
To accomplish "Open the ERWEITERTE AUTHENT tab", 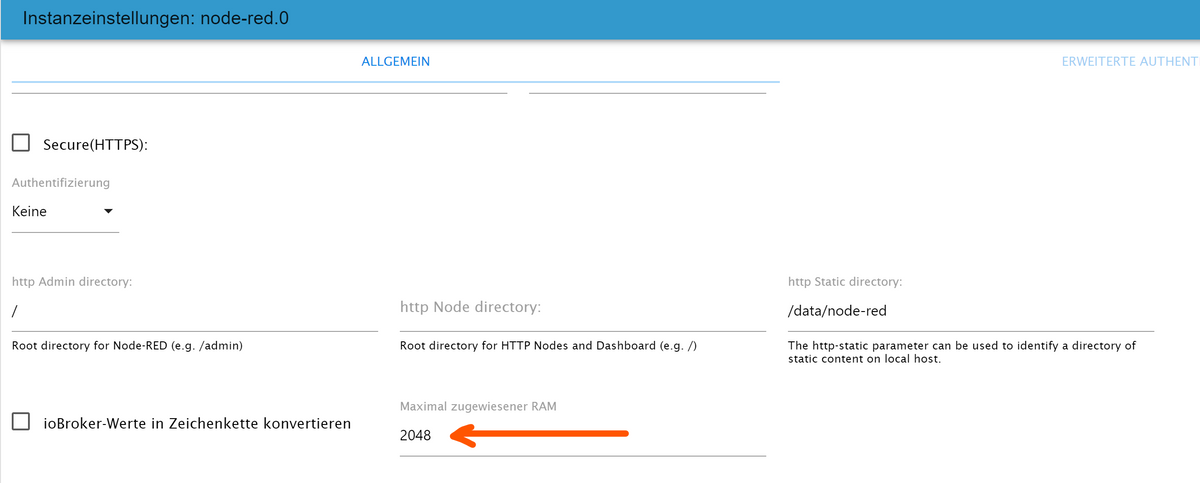I will (1130, 61).
